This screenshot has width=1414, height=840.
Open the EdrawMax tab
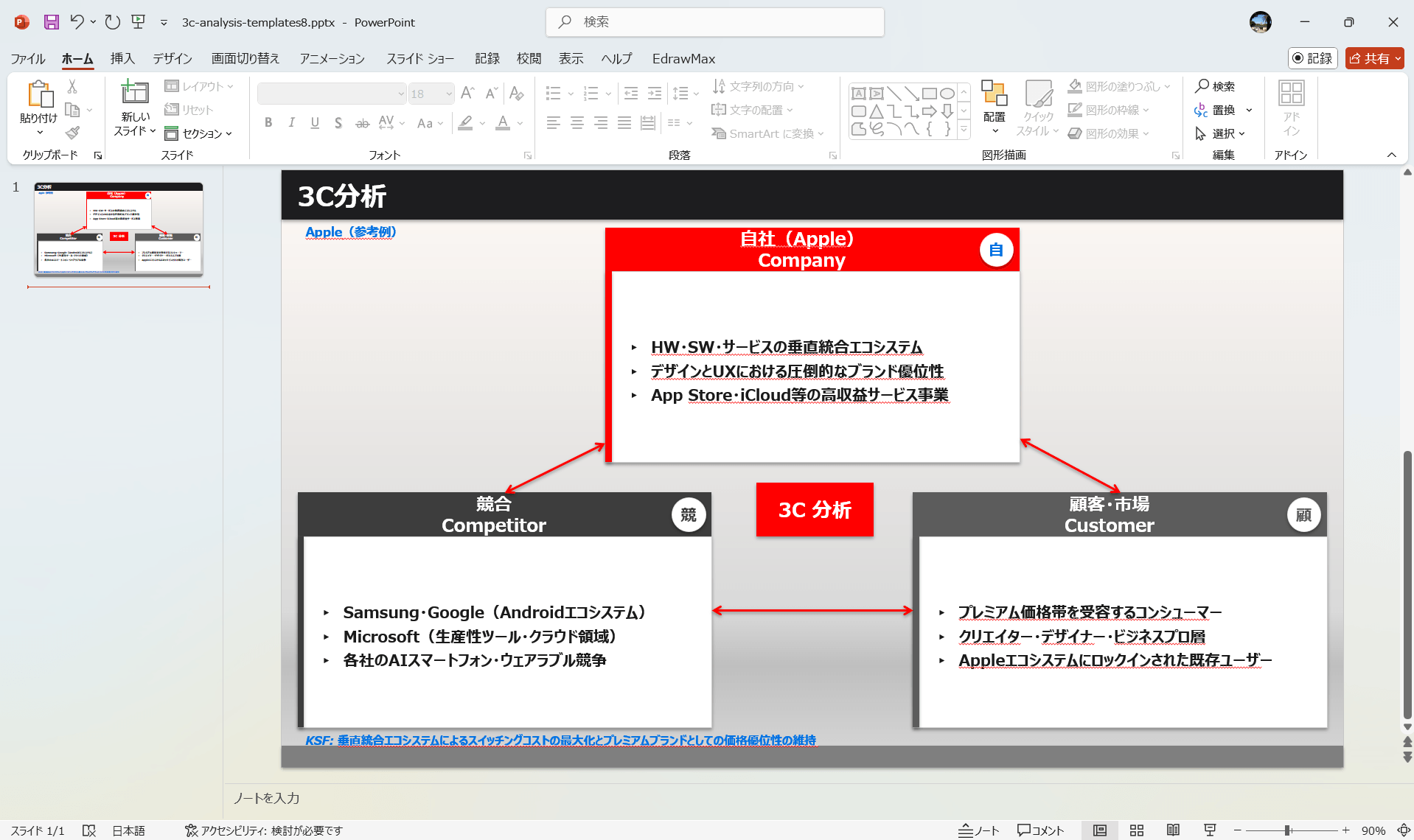pyautogui.click(x=683, y=58)
